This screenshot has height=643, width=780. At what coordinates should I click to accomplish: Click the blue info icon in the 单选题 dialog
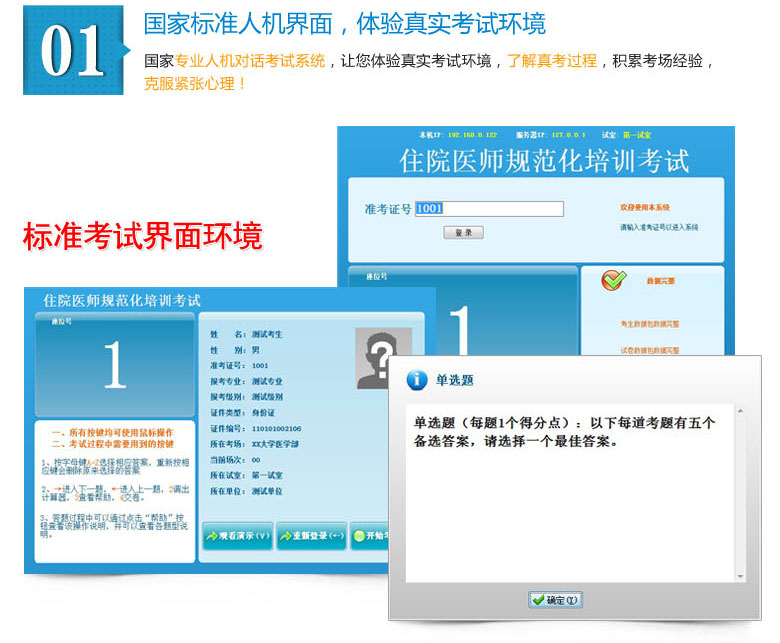click(x=416, y=380)
